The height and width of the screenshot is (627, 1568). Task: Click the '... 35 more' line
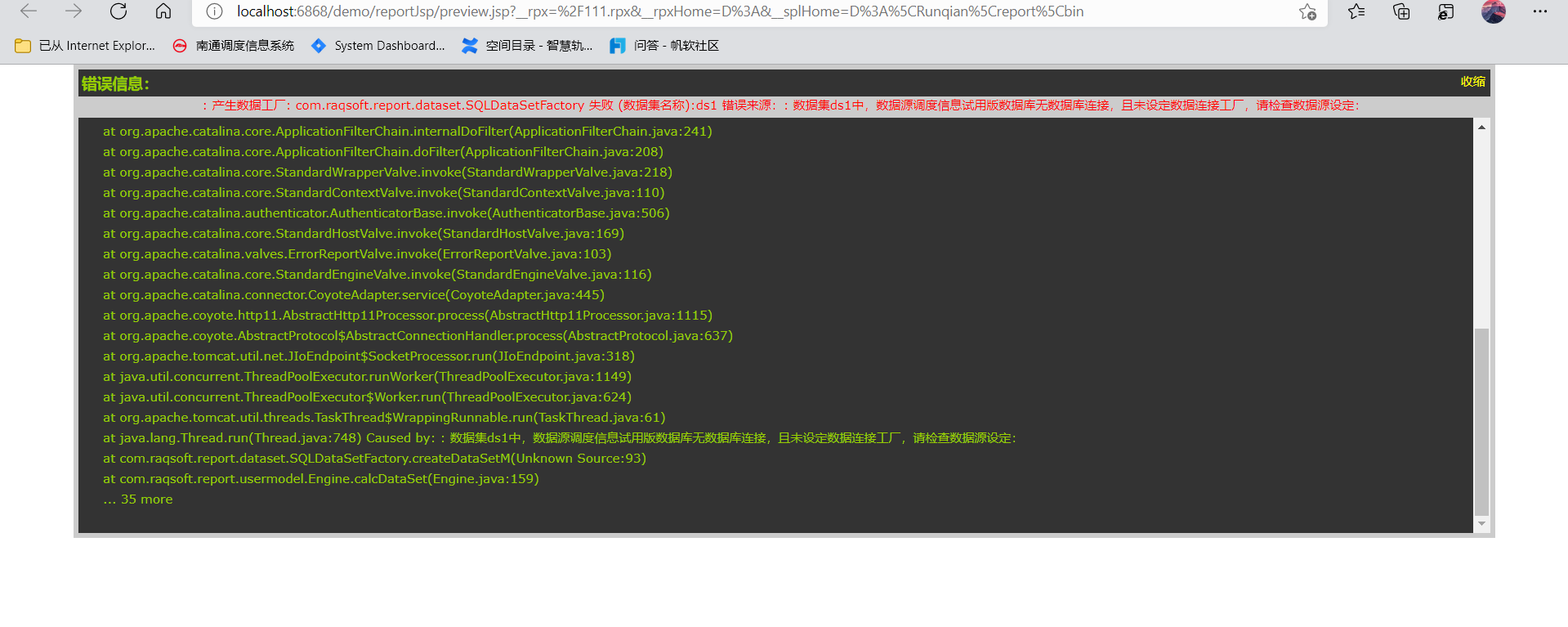click(x=138, y=499)
